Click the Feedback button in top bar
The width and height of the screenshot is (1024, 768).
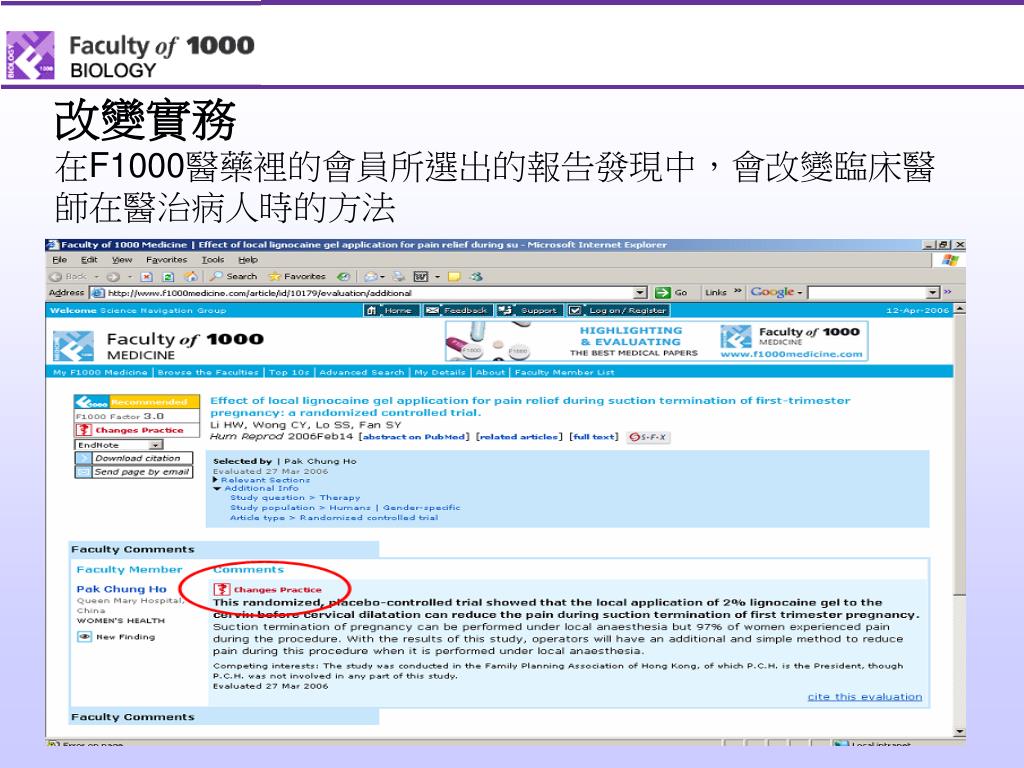coord(457,310)
